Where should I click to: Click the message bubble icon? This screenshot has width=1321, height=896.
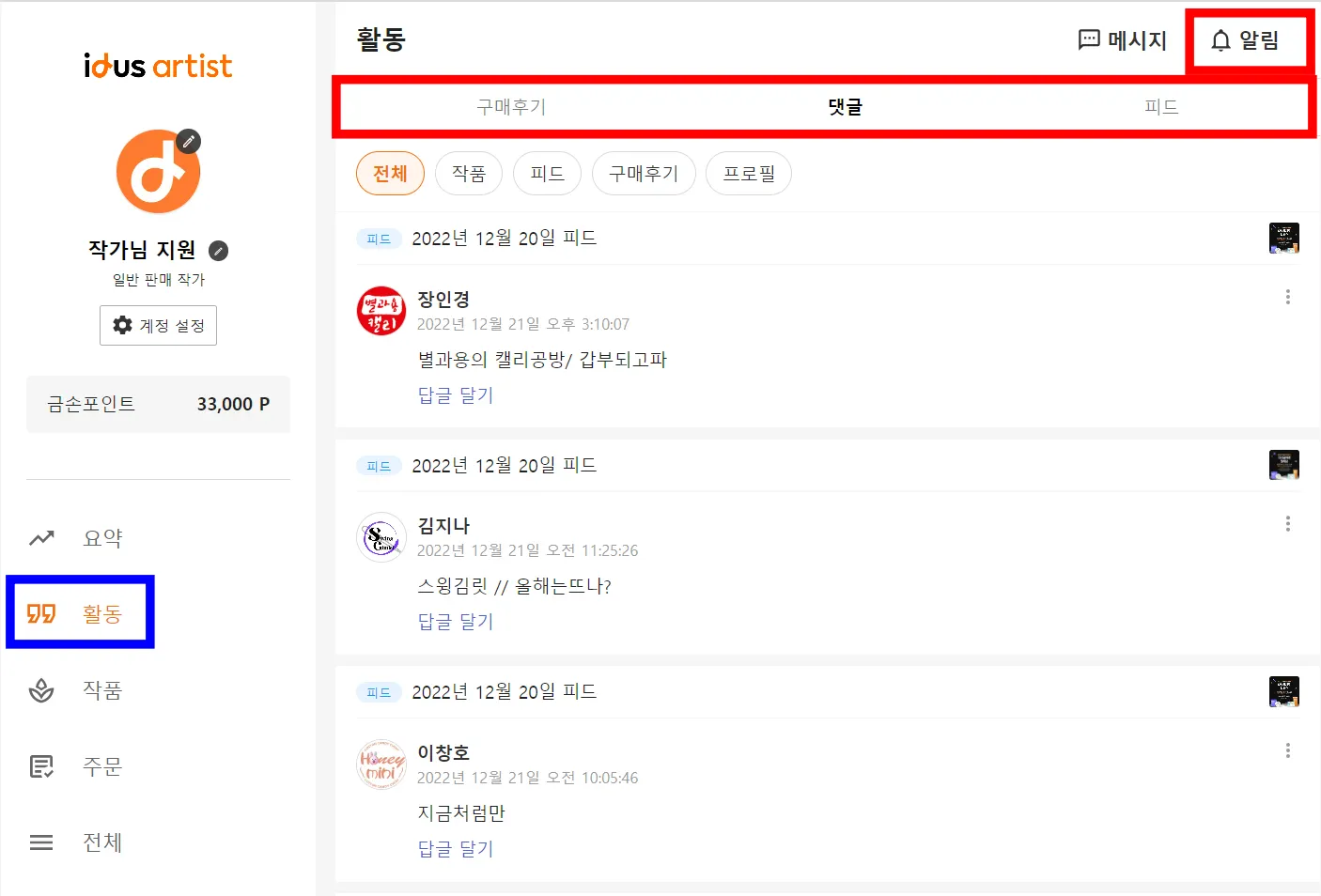pos(1089,40)
